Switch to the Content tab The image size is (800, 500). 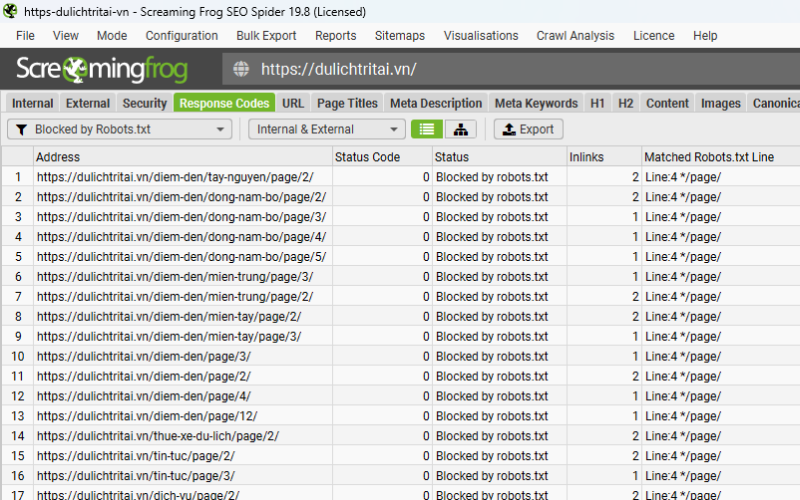[667, 103]
